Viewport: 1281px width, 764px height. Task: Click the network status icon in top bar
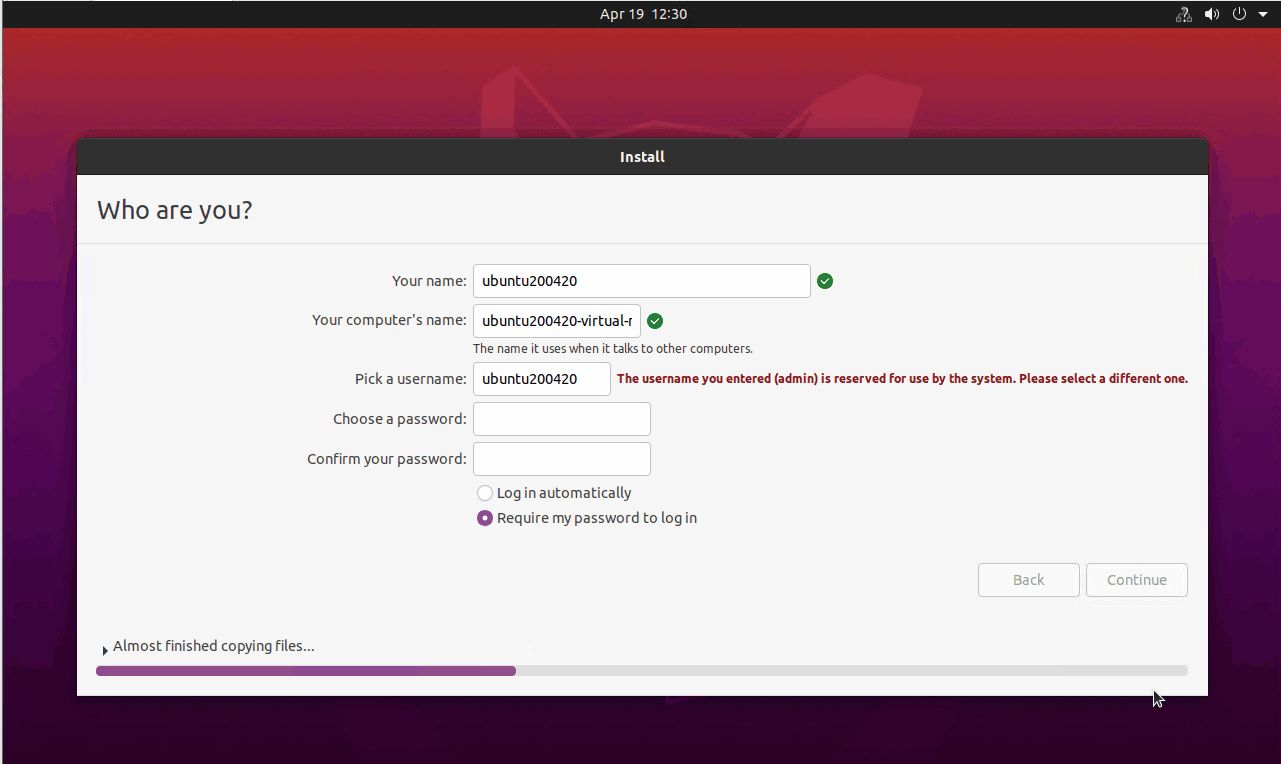pos(1184,14)
